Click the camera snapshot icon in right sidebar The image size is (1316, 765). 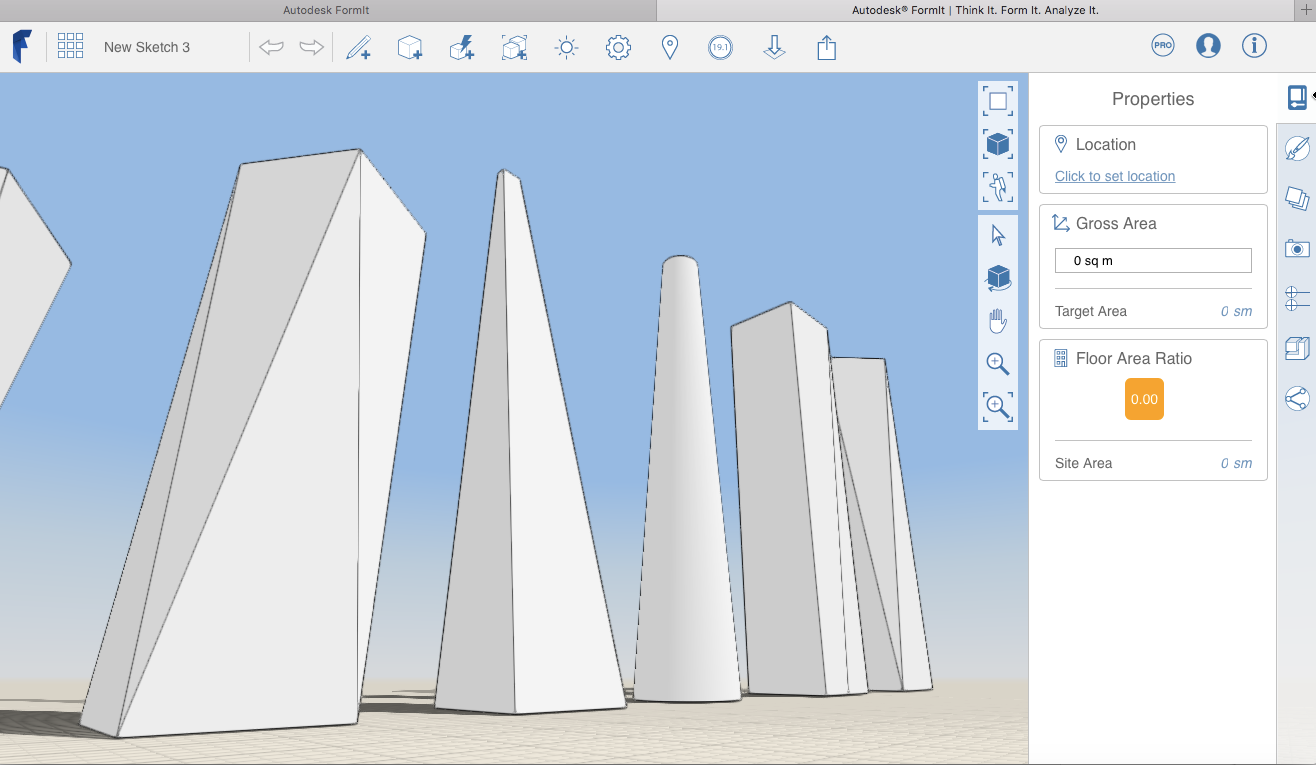coord(1296,248)
